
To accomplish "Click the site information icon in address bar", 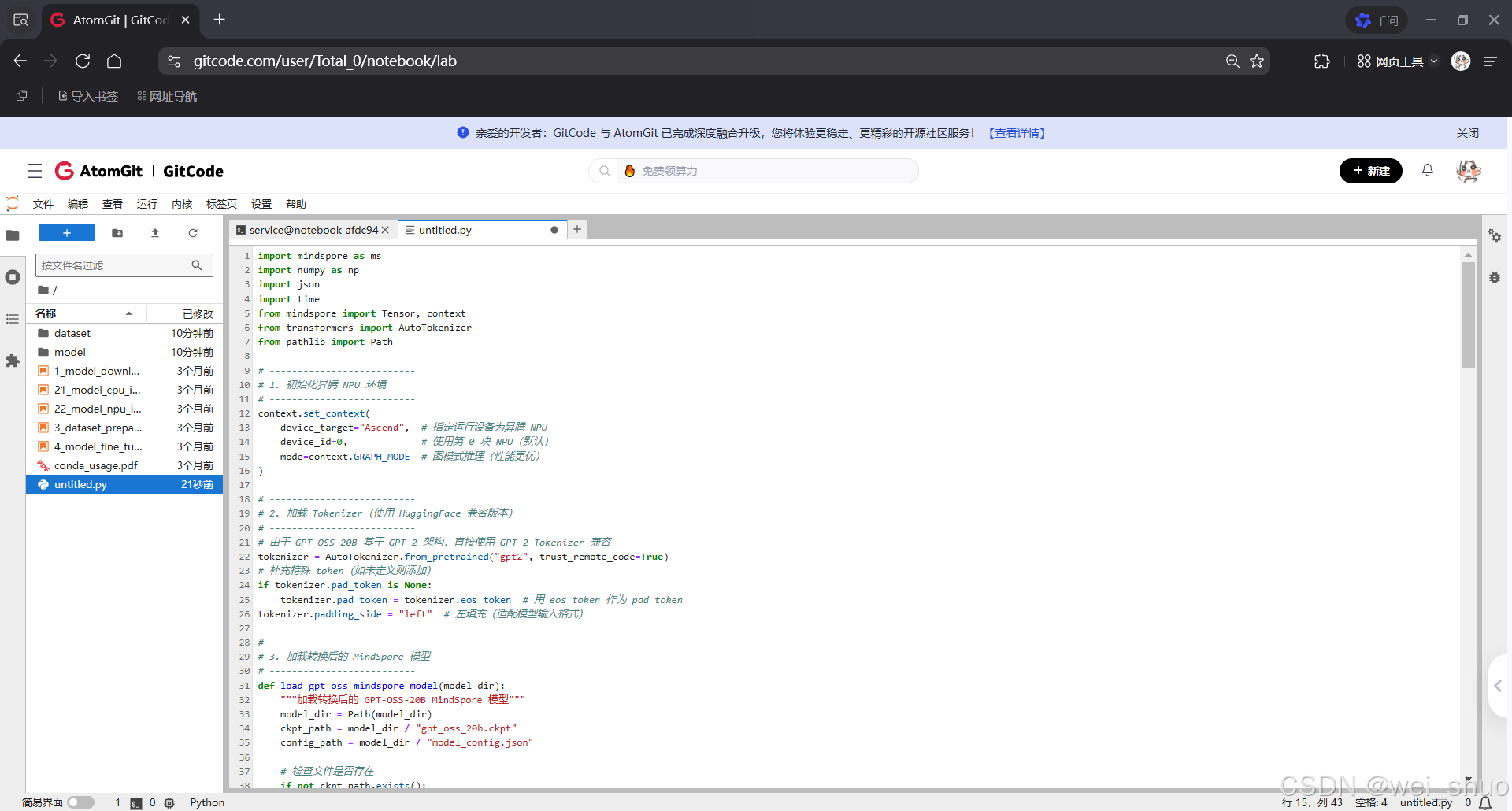I will tap(174, 61).
